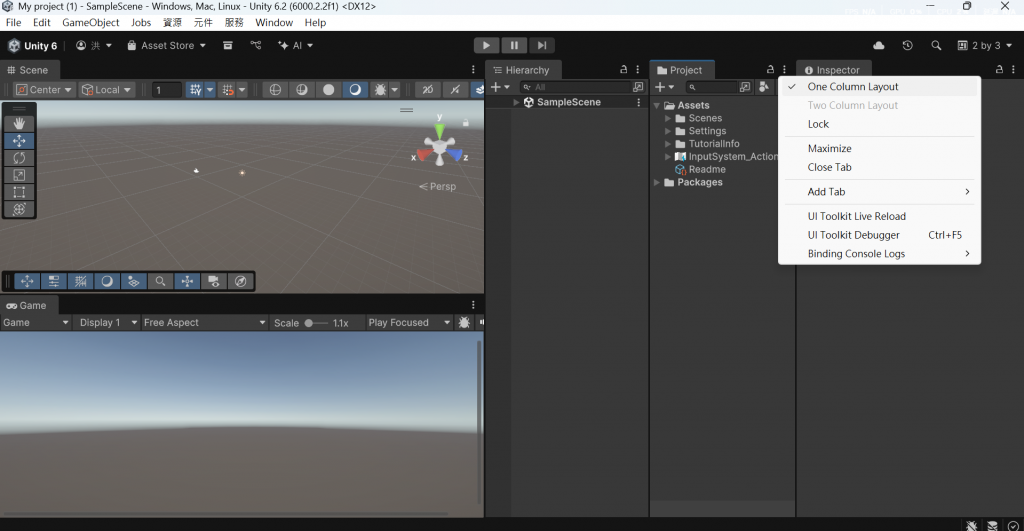Open the Free Aspect dropdown

point(204,323)
